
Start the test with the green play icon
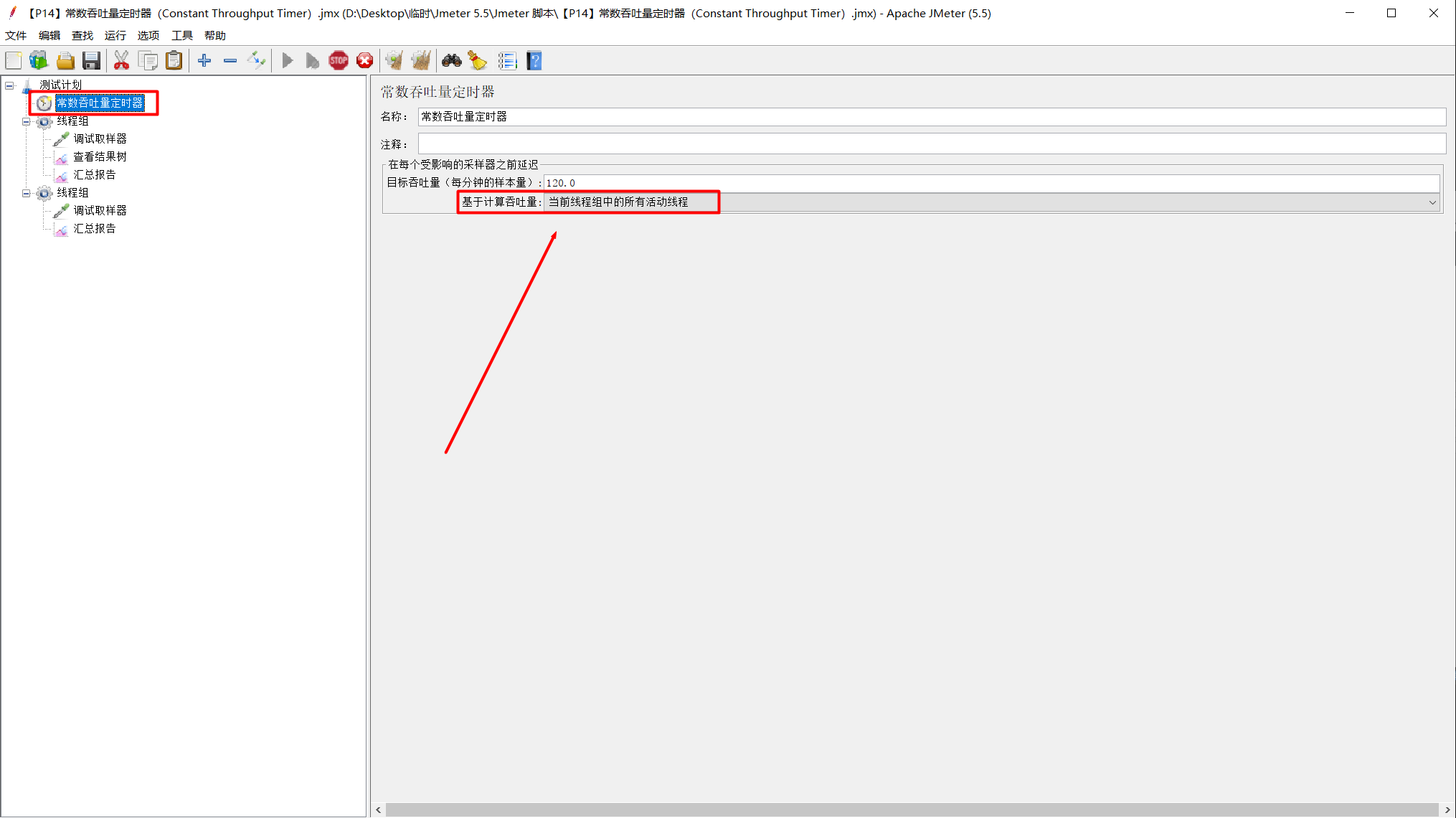tap(288, 61)
